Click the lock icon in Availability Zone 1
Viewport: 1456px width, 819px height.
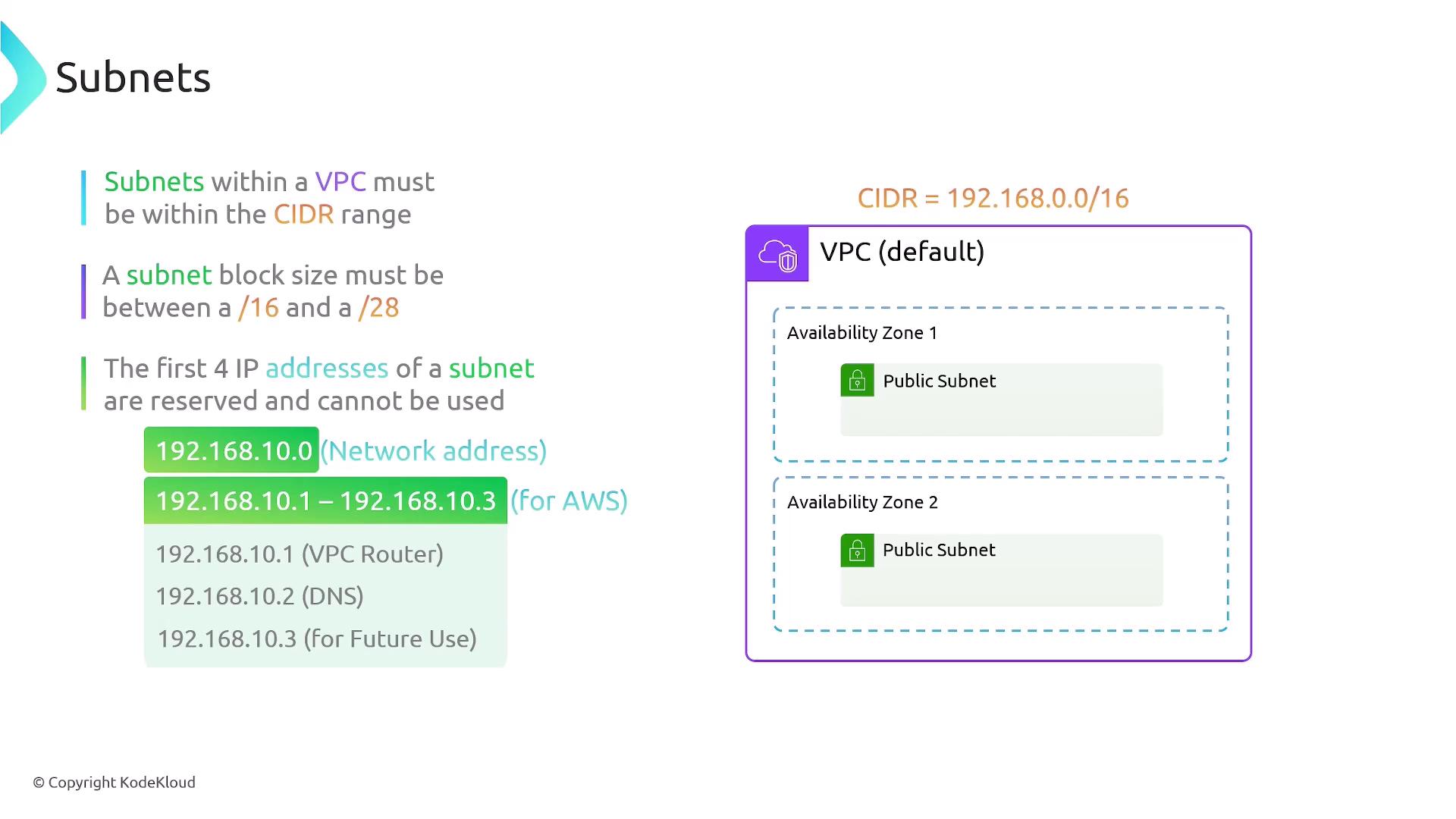tap(857, 381)
